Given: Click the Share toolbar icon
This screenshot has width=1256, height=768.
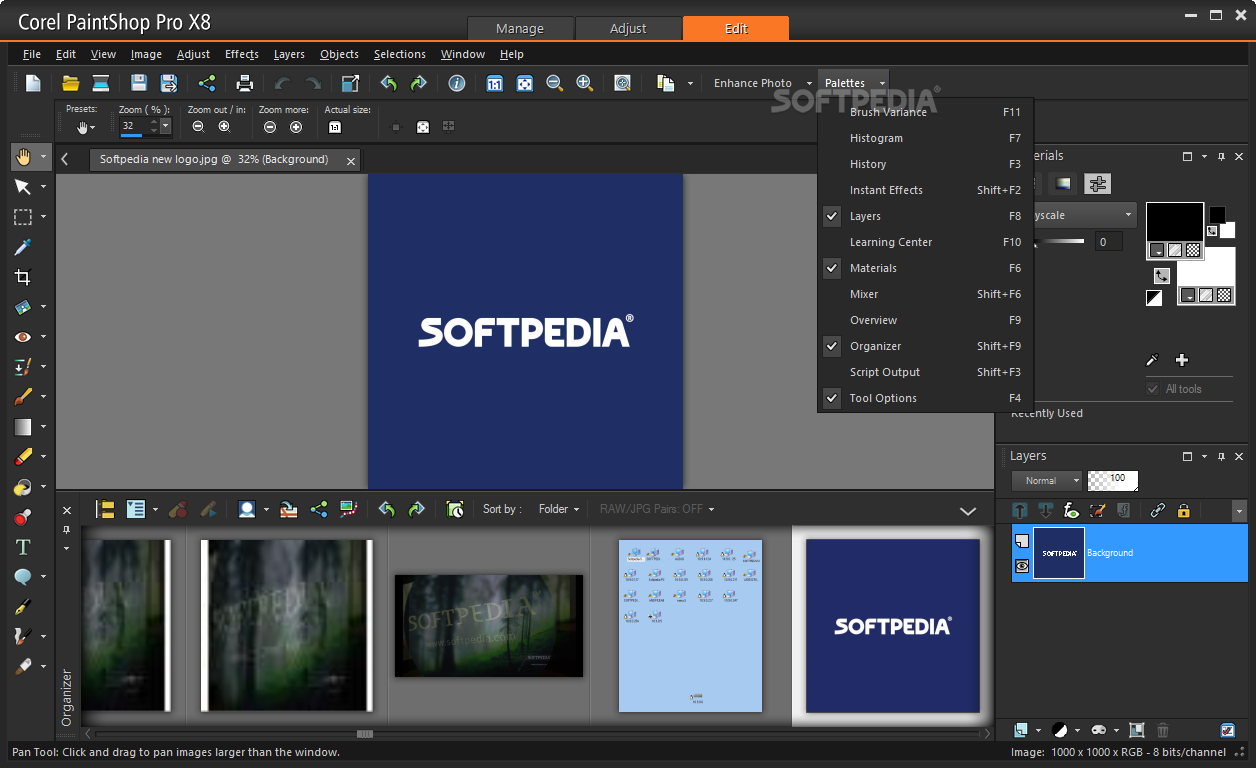Looking at the screenshot, I should pyautogui.click(x=207, y=83).
